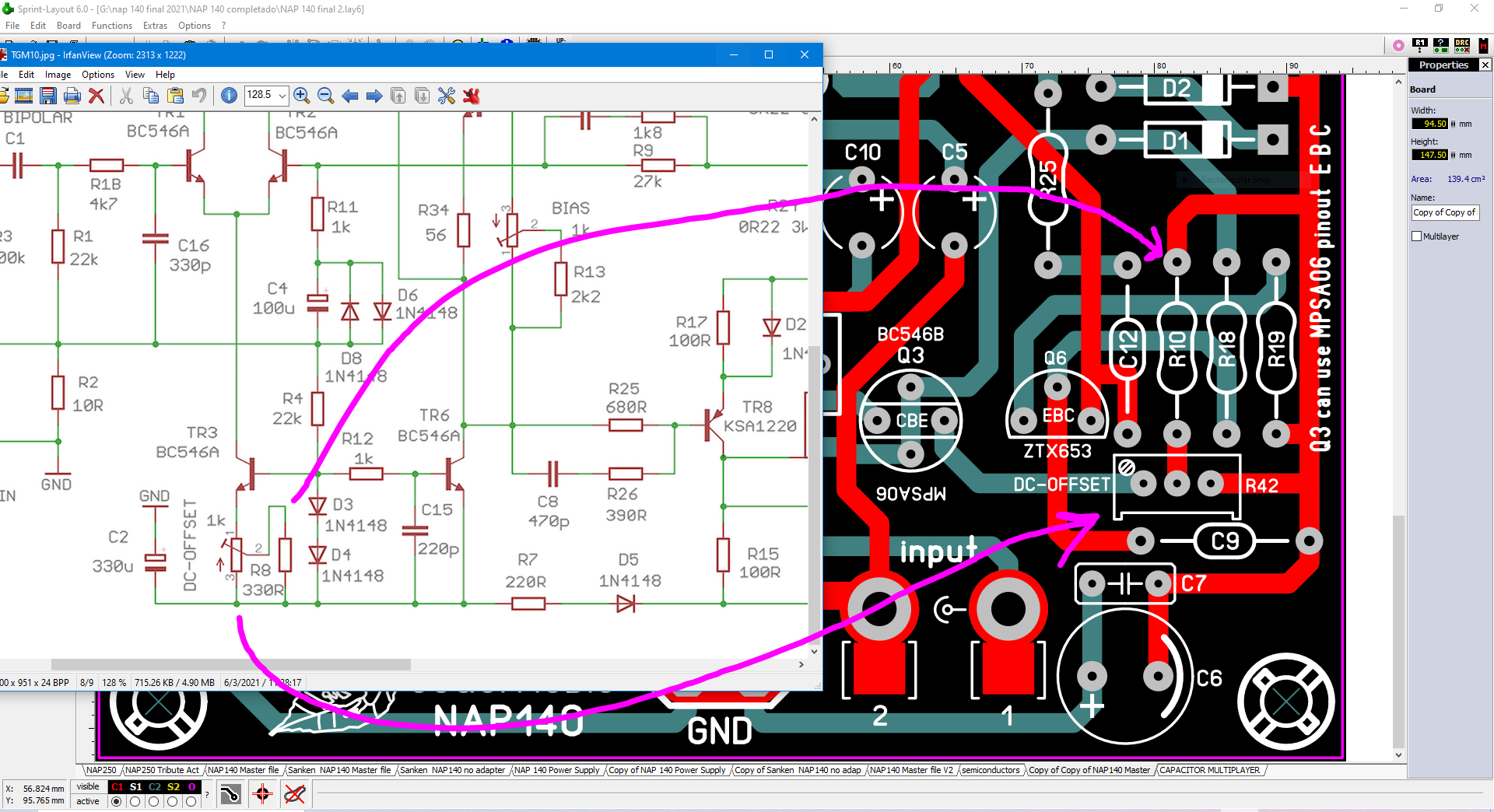Click the board Name text field

[1445, 212]
